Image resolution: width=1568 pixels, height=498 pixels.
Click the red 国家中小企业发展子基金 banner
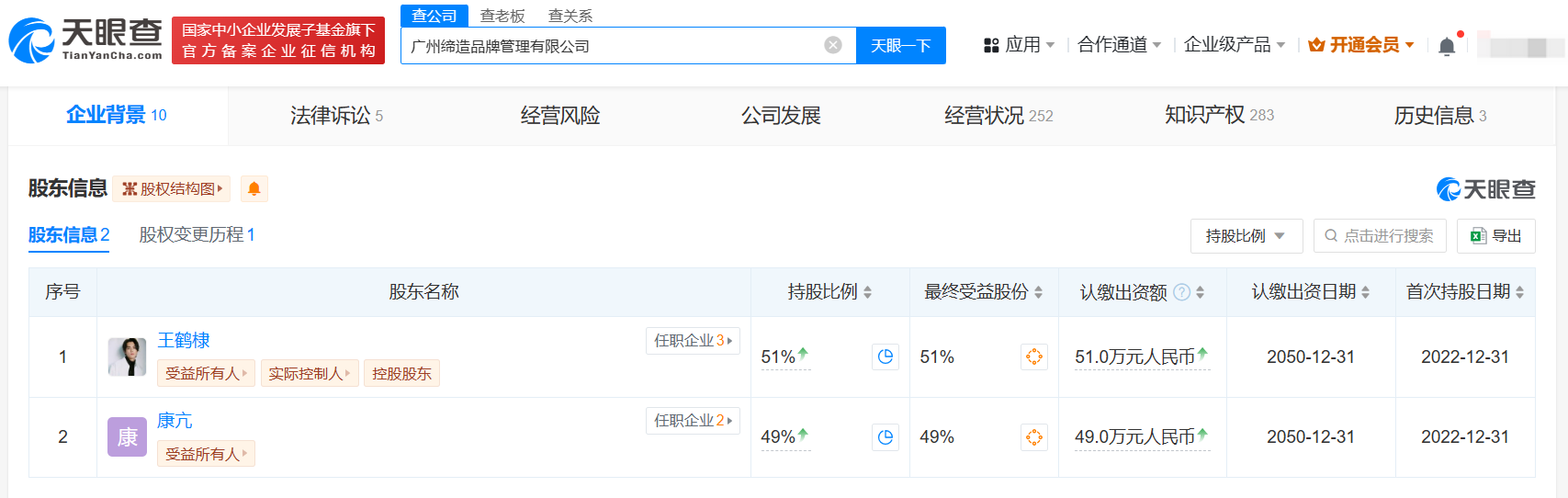pyautogui.click(x=278, y=40)
